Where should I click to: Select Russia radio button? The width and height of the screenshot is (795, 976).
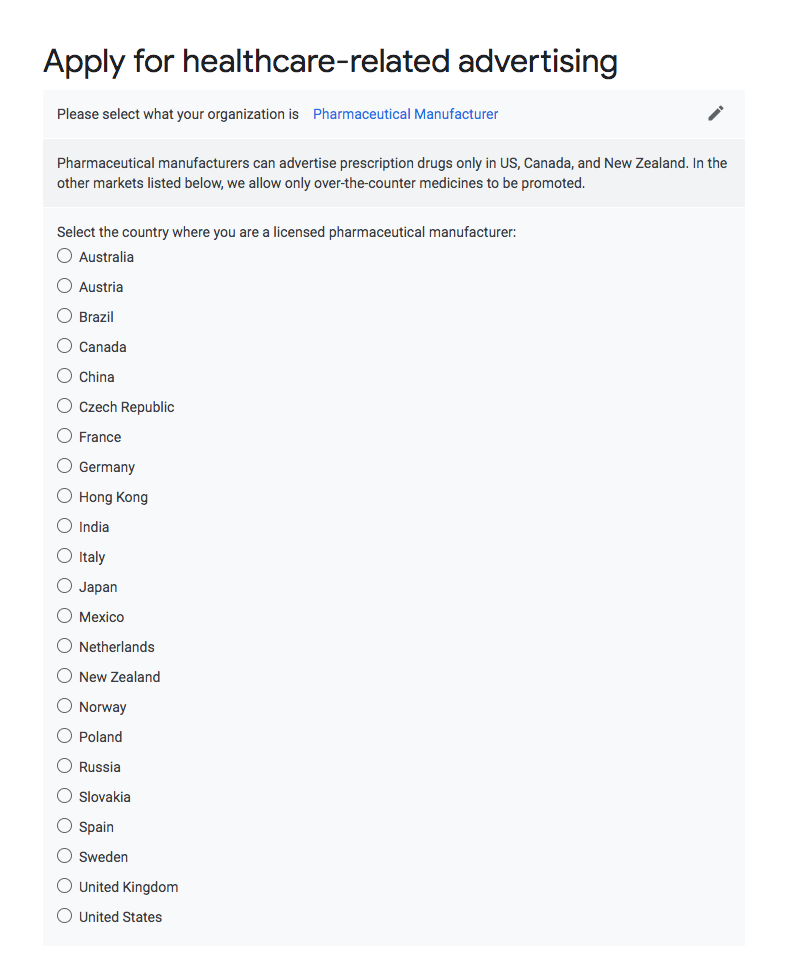65,766
